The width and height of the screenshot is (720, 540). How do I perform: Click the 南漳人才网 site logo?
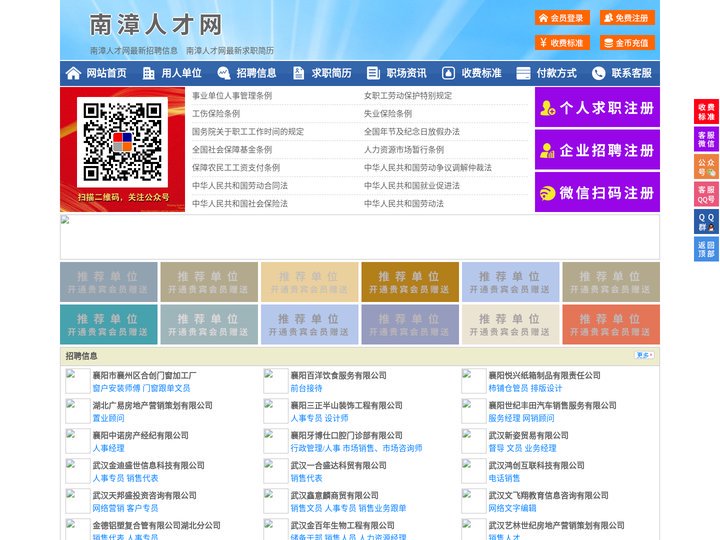coord(156,25)
